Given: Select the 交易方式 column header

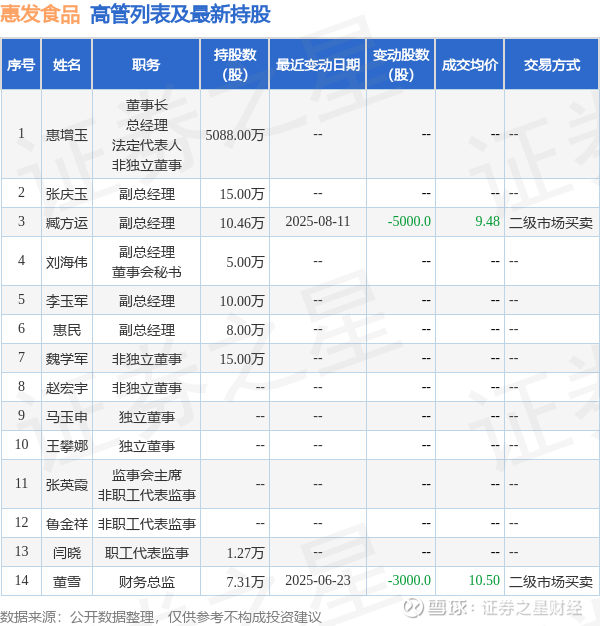Looking at the screenshot, I should point(552,64).
